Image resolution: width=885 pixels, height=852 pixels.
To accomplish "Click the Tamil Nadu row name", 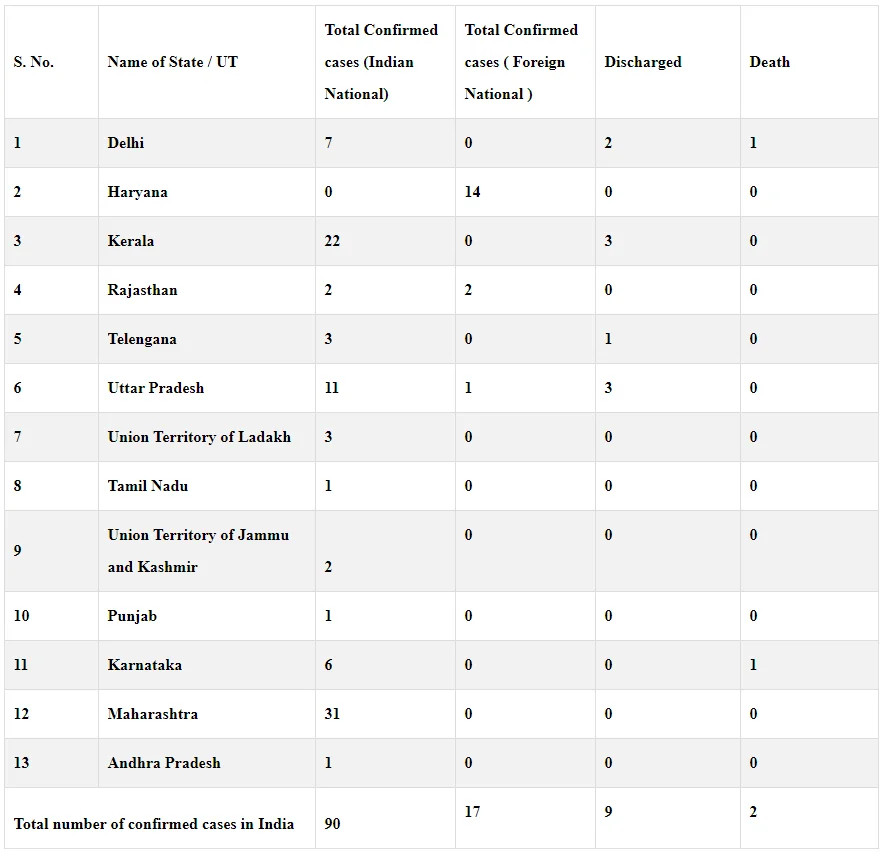I will pos(148,486).
